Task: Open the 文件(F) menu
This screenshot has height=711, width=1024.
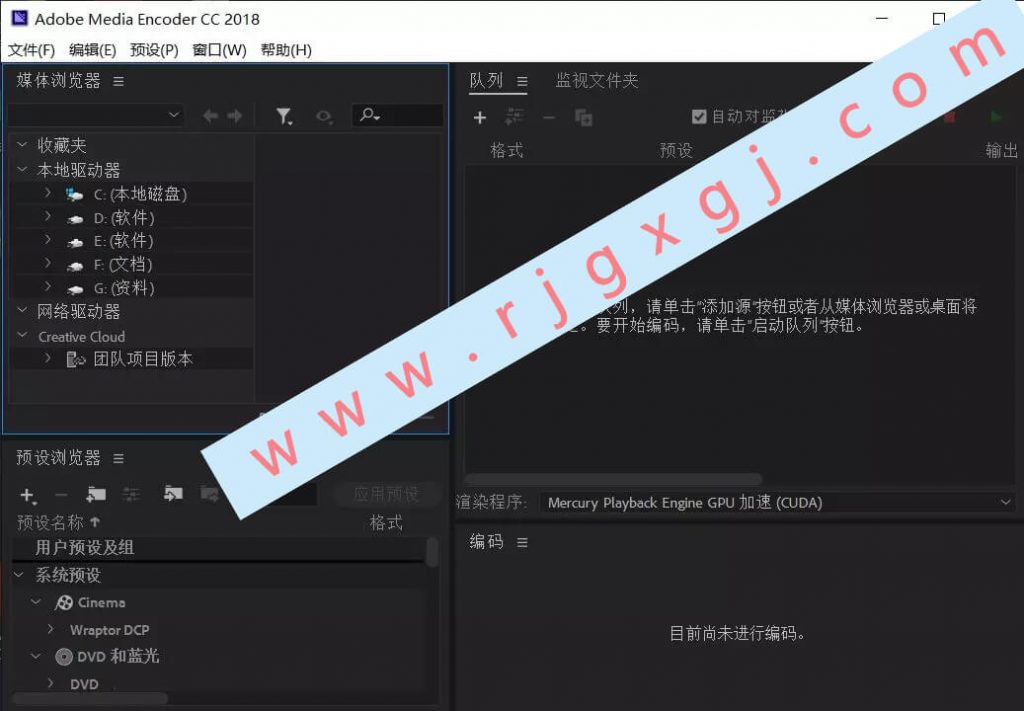Action: [x=31, y=50]
